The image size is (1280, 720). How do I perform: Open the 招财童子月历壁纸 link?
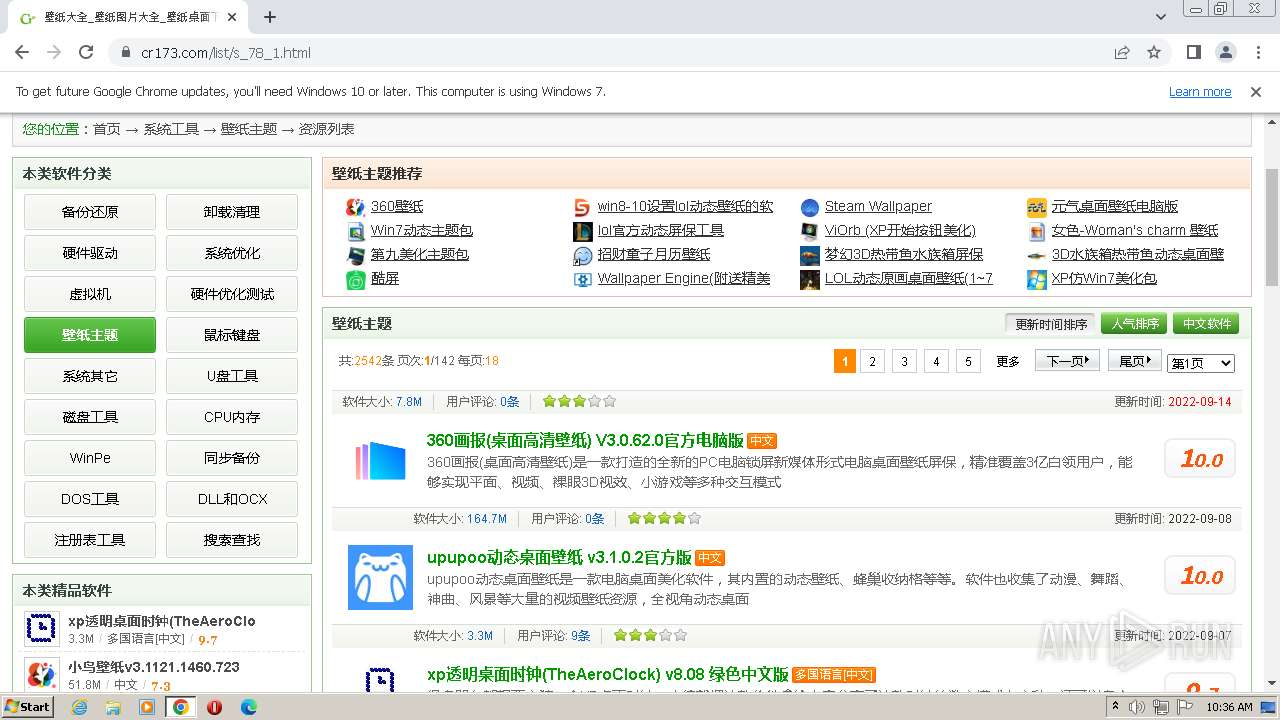[x=654, y=255]
